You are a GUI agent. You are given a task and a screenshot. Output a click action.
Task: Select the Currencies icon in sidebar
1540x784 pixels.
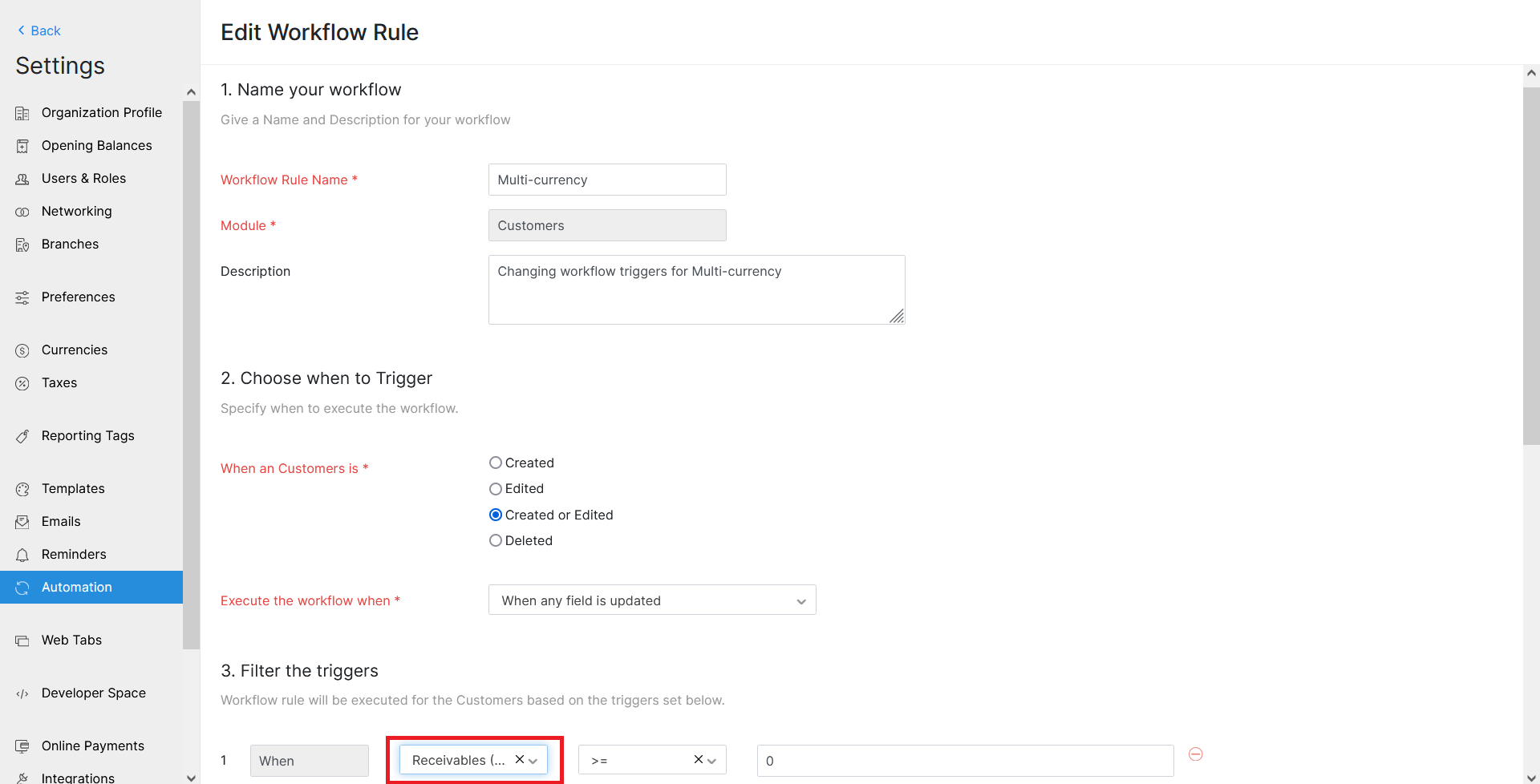click(22, 350)
